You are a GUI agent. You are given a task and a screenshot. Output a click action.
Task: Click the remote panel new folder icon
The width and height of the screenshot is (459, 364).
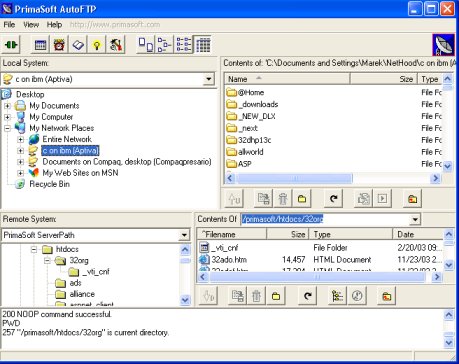[x=276, y=296]
